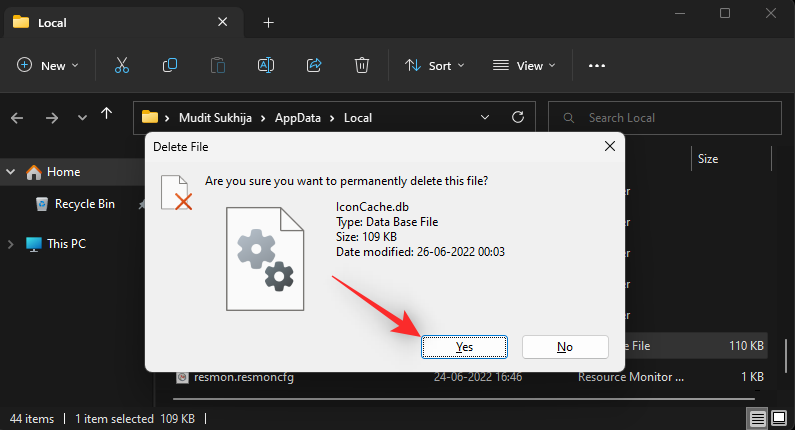Image resolution: width=795 pixels, height=430 pixels.
Task: Add a new tab with plus button
Action: (x=268, y=22)
